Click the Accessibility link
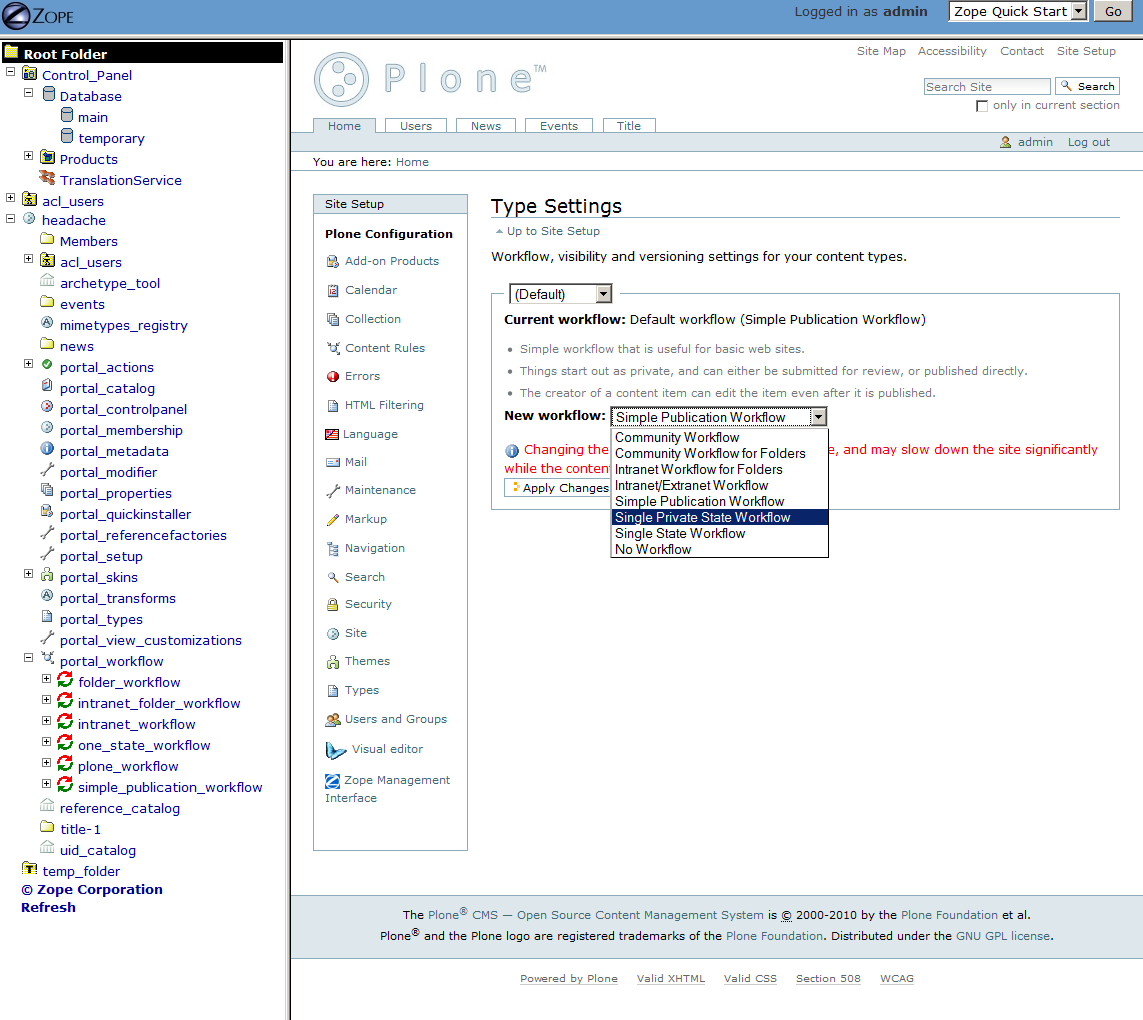 pyautogui.click(x=952, y=51)
